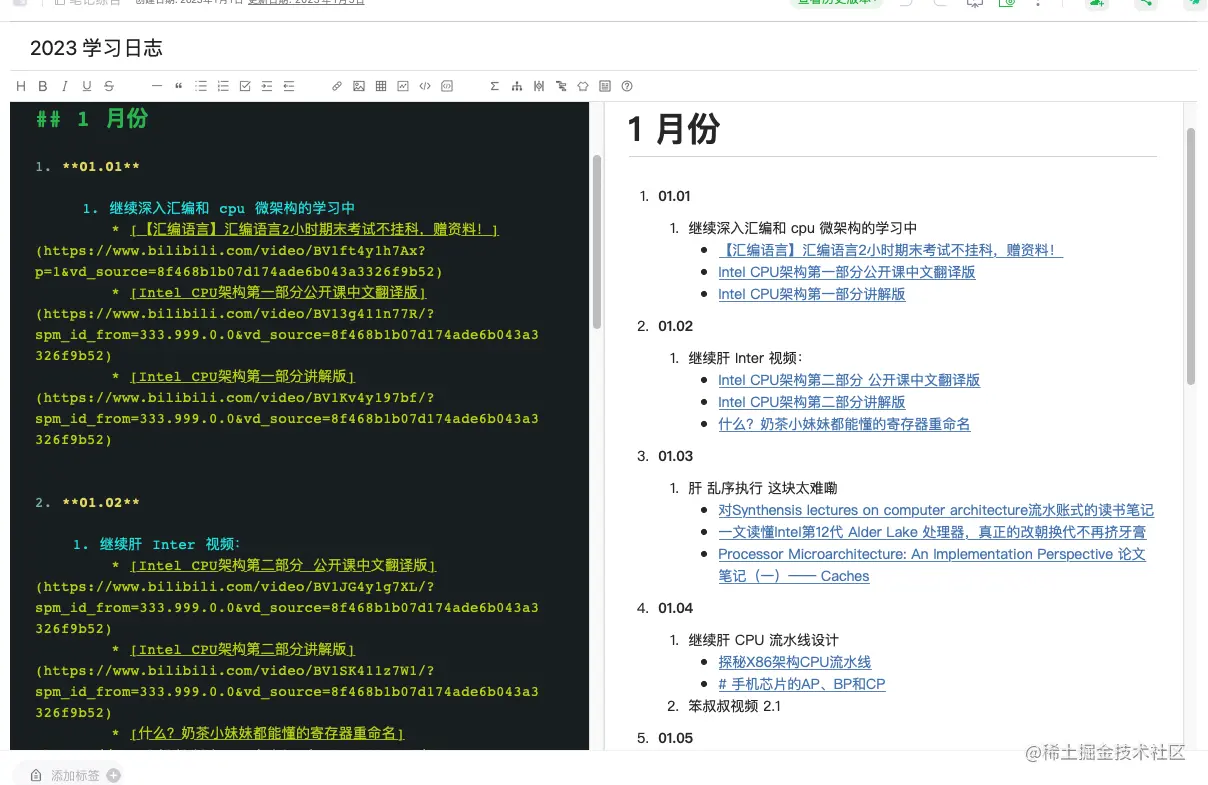1208x785 pixels.
Task: Toggle italic formatting
Action: (65, 86)
